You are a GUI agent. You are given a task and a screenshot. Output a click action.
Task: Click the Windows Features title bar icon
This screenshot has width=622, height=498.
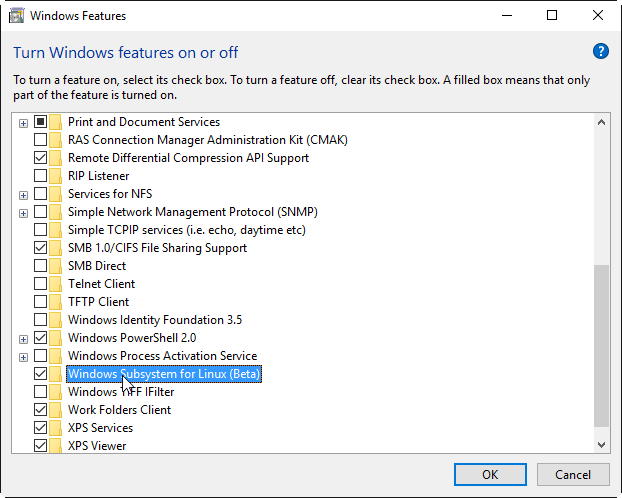(x=16, y=16)
